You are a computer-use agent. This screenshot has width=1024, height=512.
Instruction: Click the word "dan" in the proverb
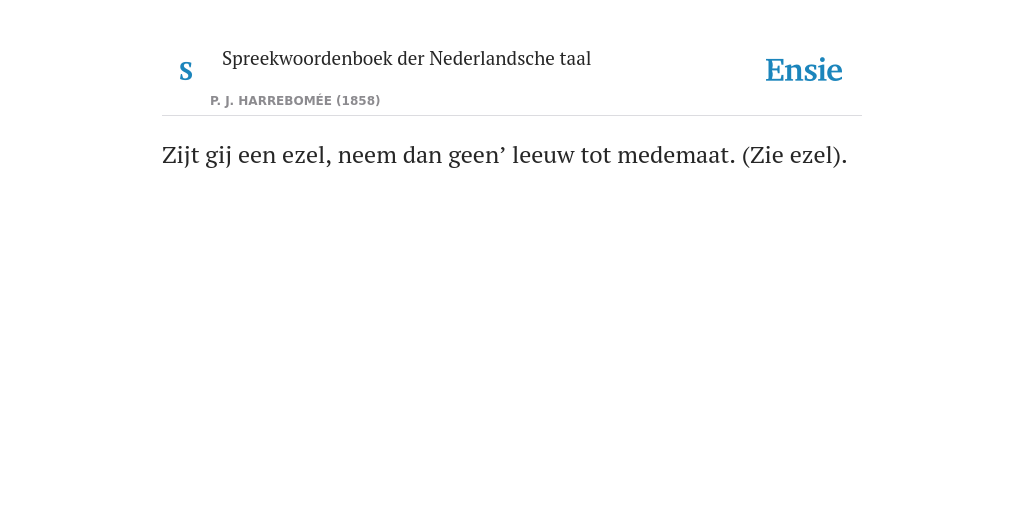[423, 155]
